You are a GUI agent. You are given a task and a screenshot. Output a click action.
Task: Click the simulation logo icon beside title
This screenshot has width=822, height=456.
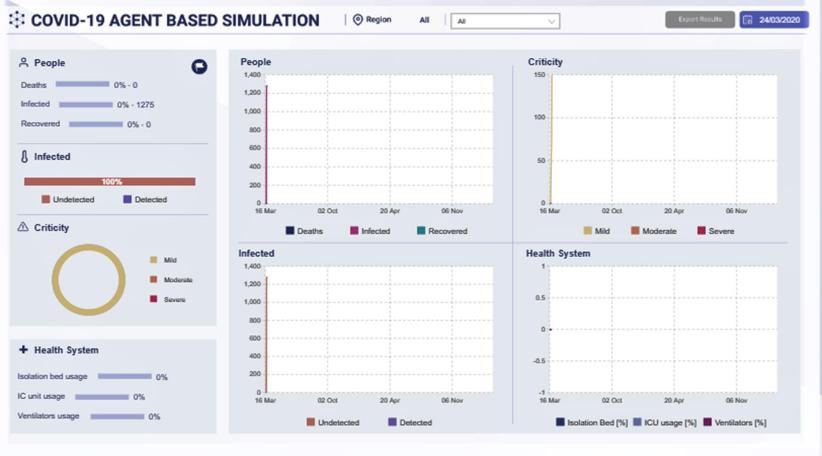point(17,20)
